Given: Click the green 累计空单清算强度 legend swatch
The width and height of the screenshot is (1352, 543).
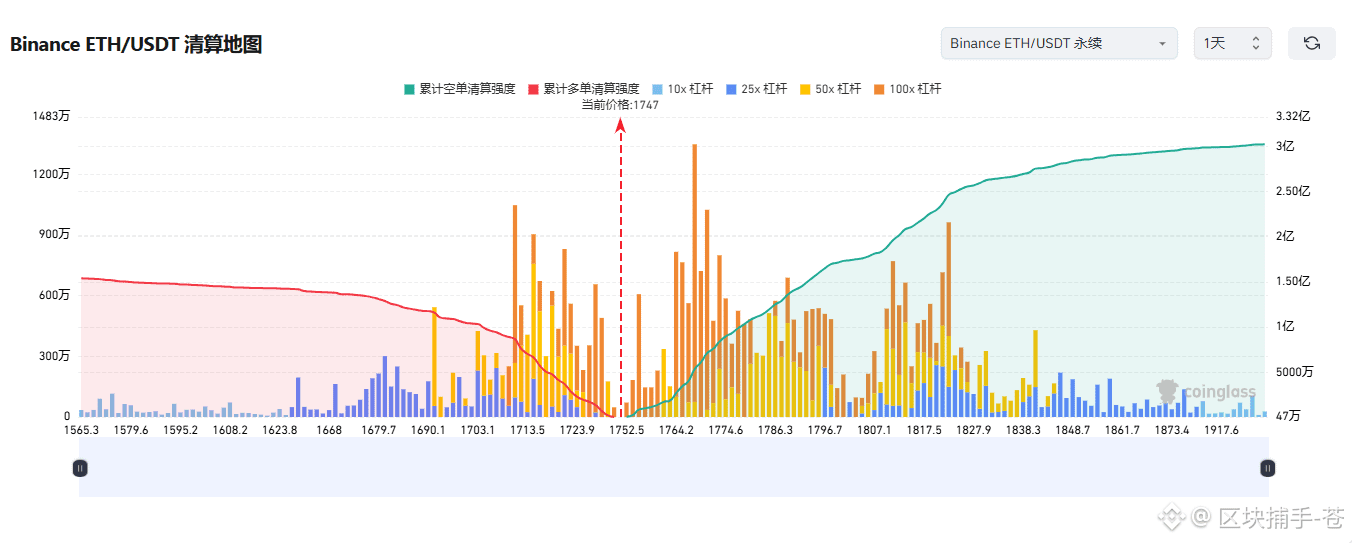Looking at the screenshot, I should pyautogui.click(x=409, y=89).
